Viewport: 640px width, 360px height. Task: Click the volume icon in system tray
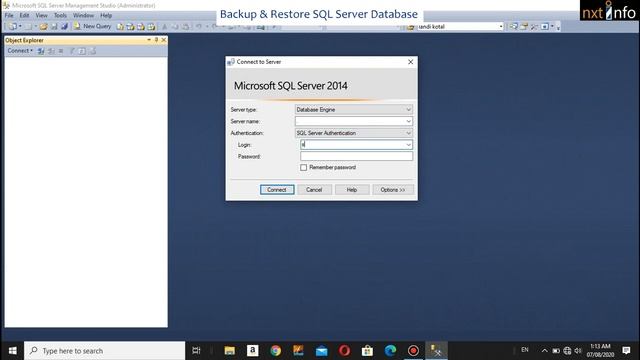tap(578, 351)
